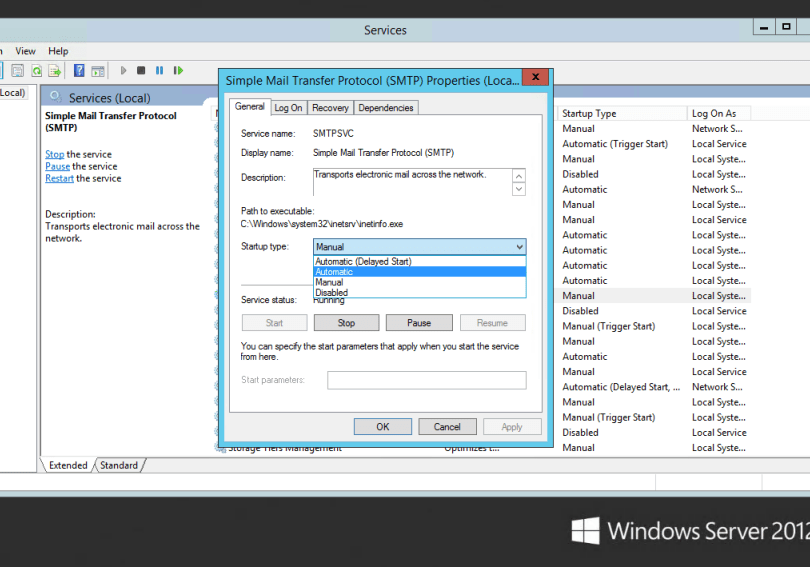Viewport: 810px width, 567px height.
Task: Click the Transports electronic mail description inside dialog
Action: click(x=400, y=175)
